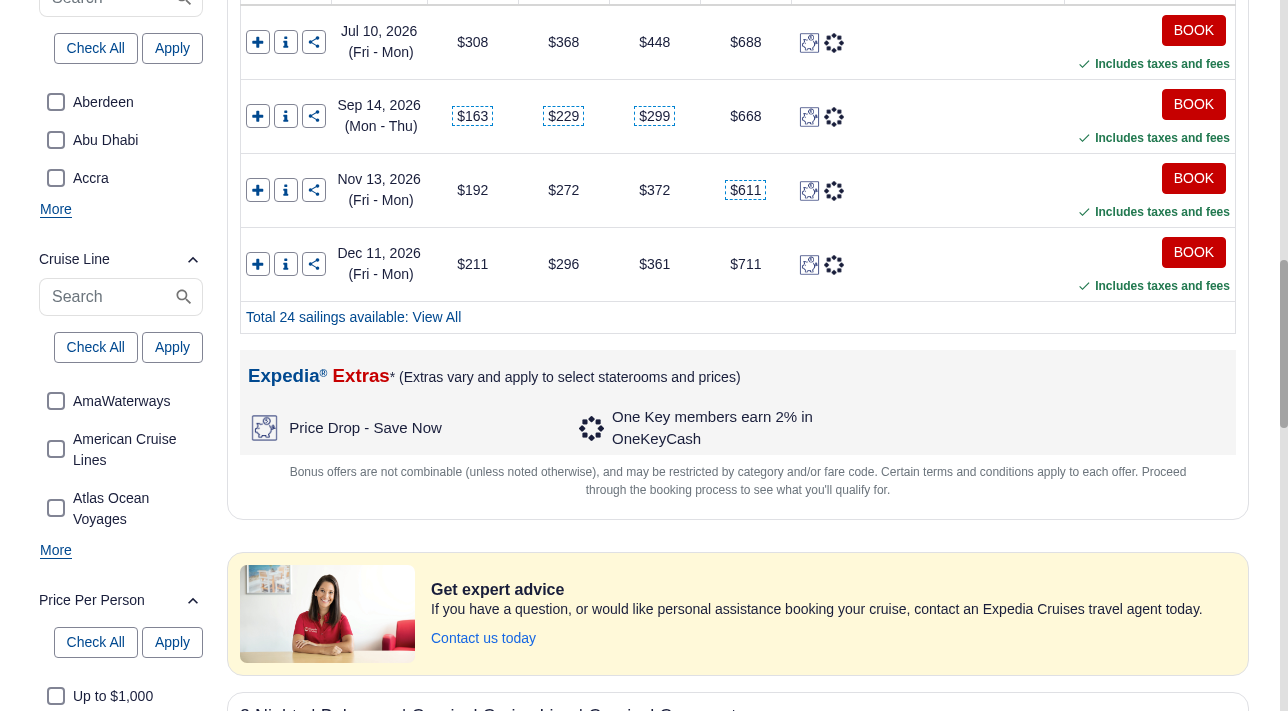Share the Jul 10, 2026 sailing
Viewport: 1288px width, 711px height.
(314, 42)
